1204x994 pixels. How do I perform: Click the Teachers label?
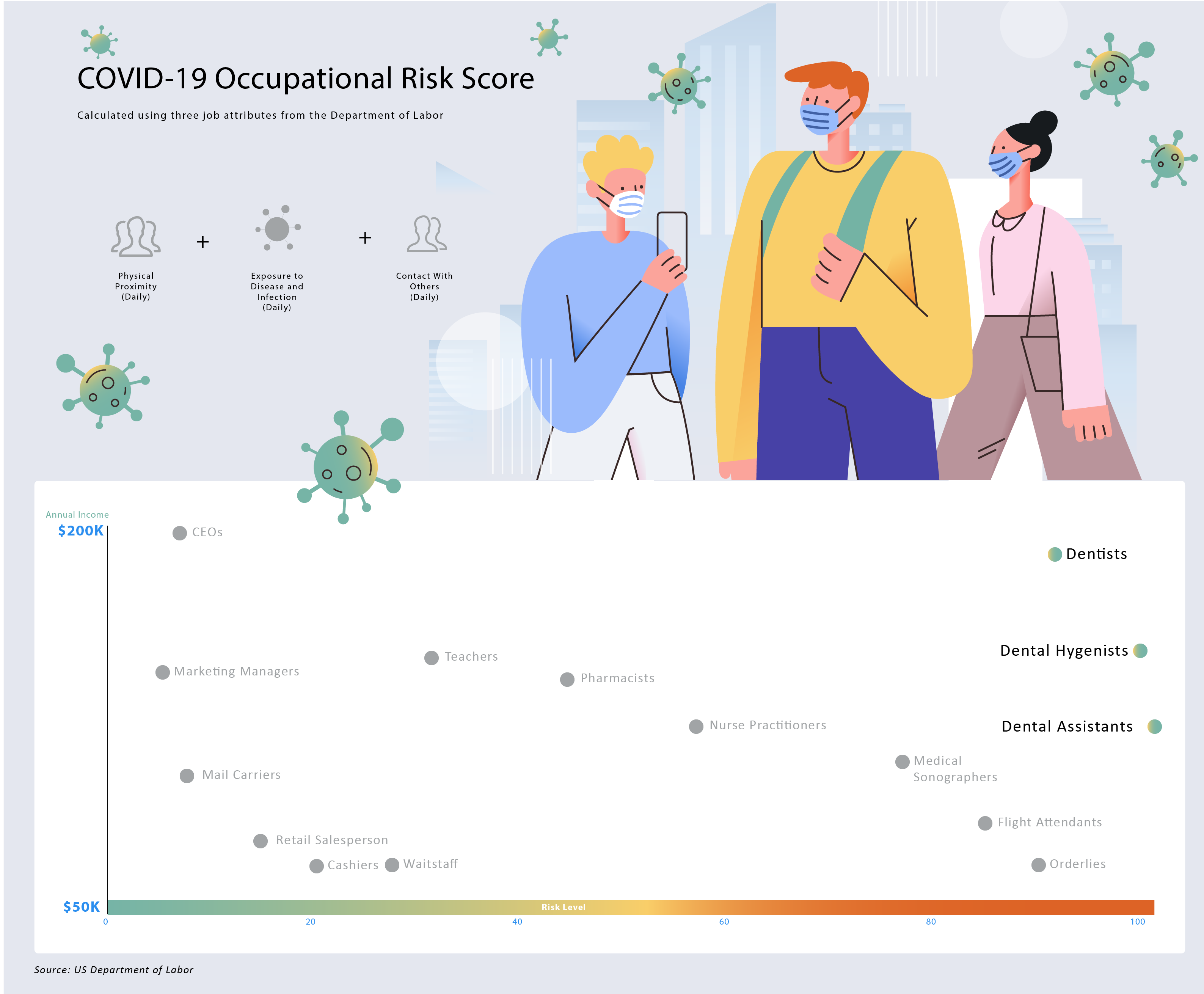coord(471,657)
